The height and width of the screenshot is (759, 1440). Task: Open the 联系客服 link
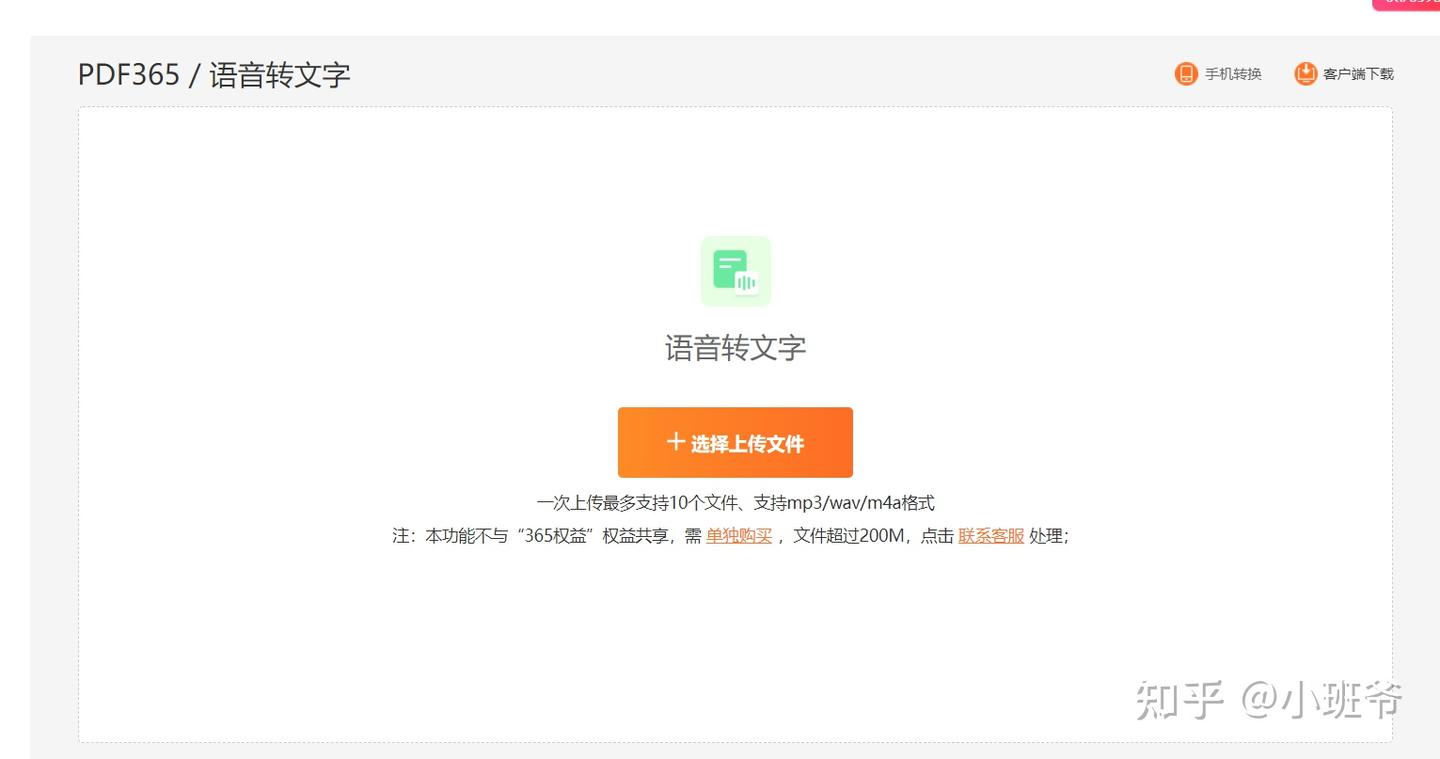click(991, 536)
